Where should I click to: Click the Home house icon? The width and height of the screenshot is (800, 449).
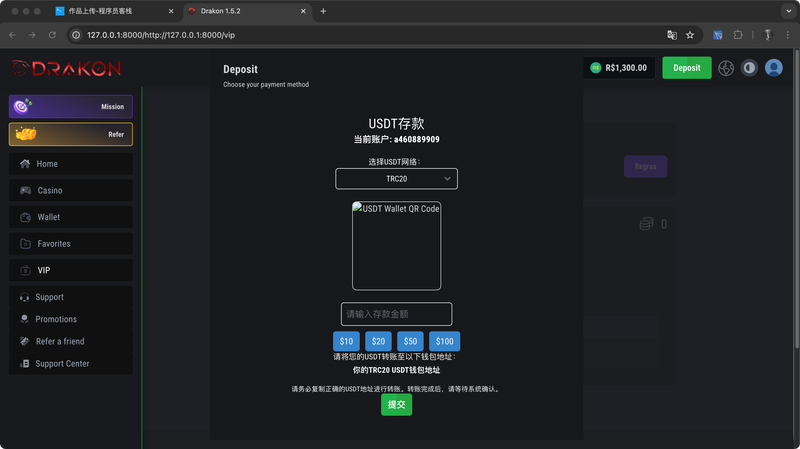pos(24,164)
